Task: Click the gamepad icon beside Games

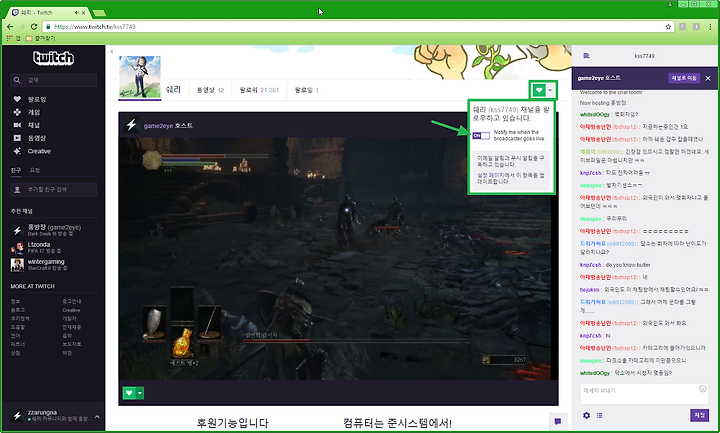Action: (17, 112)
